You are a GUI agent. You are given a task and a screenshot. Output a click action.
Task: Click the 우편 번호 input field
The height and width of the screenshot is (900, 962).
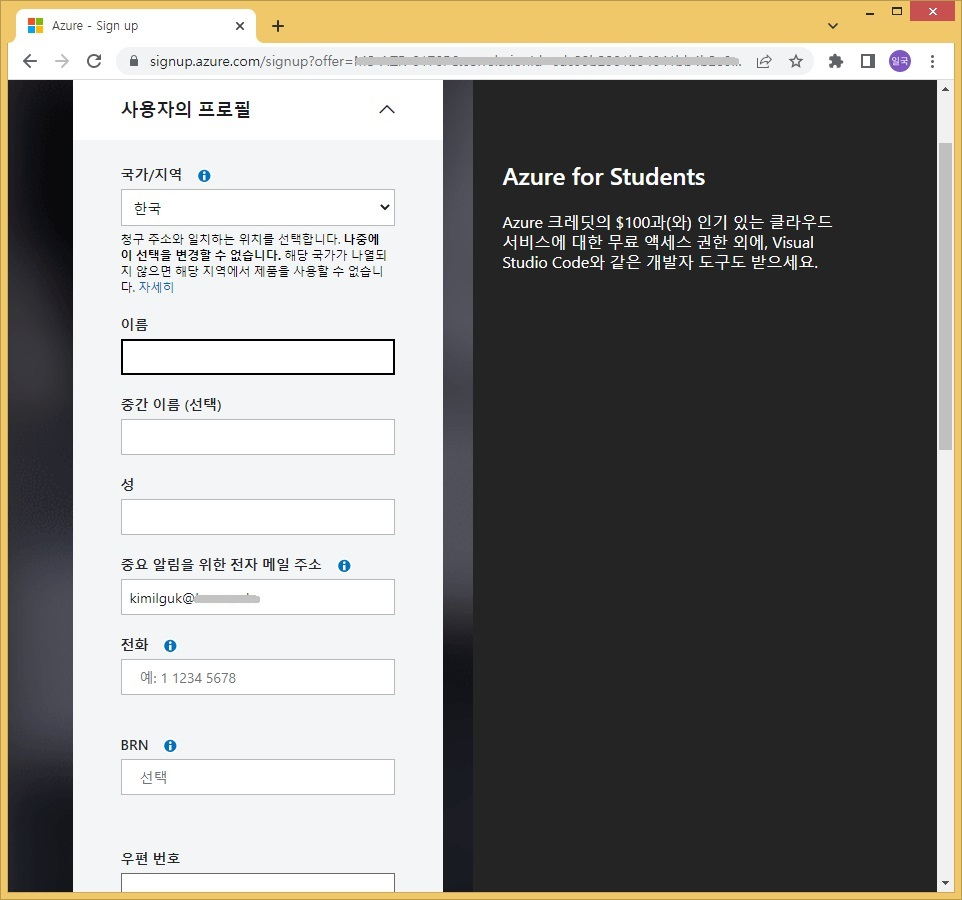258,883
